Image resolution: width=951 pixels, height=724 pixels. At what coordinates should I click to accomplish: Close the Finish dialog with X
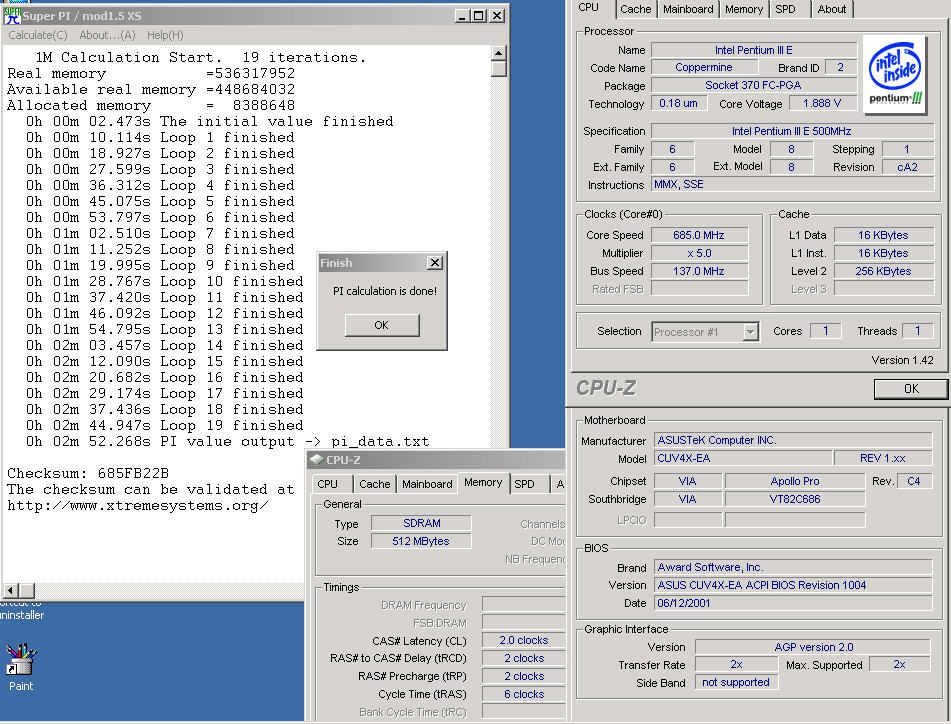pos(434,263)
